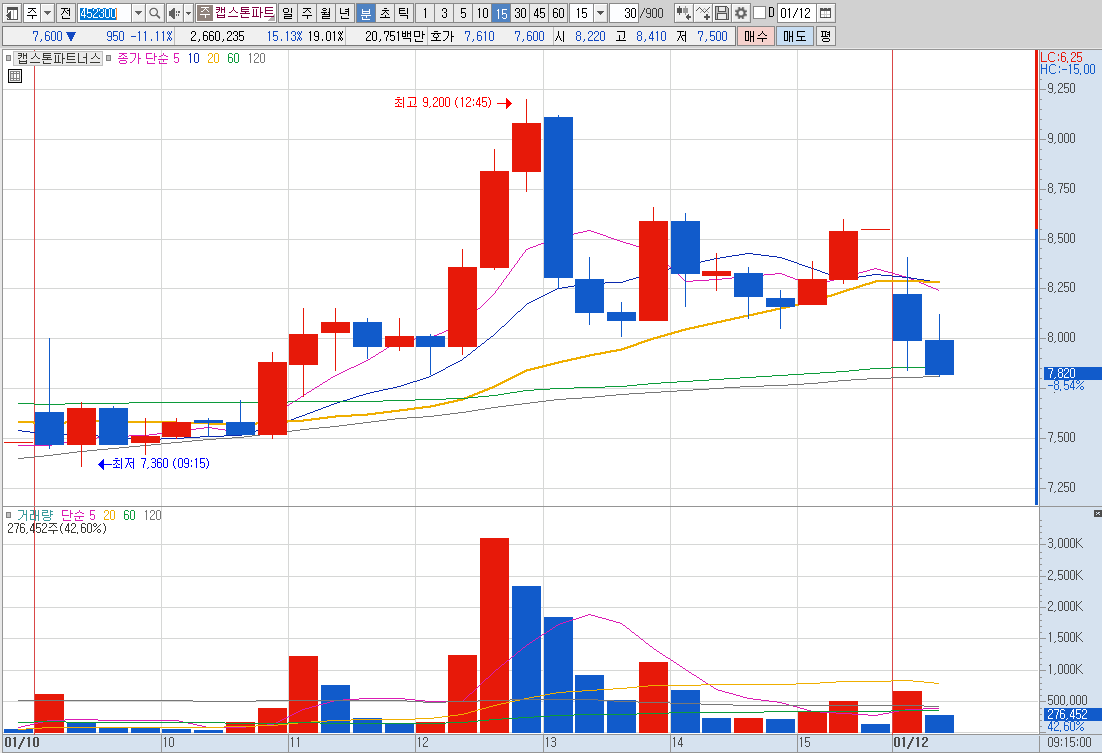Click the stock code field 452300
The width and height of the screenshot is (1102, 753).
pyautogui.click(x=104, y=13)
